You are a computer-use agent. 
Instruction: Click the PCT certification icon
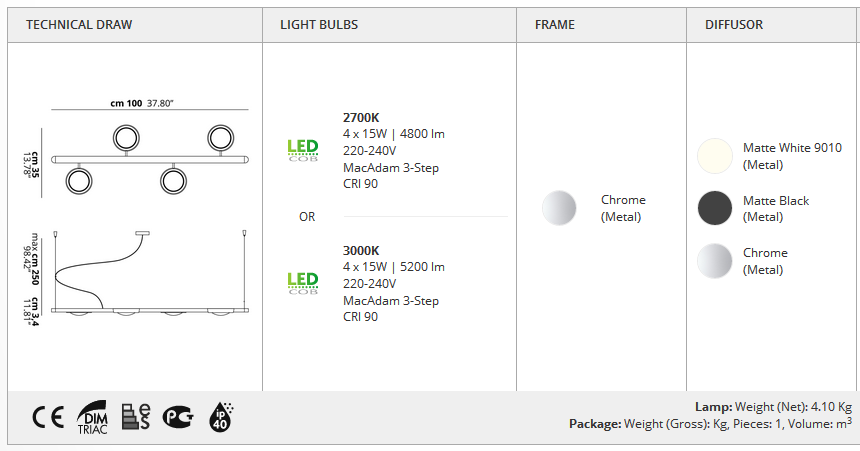[x=178, y=418]
